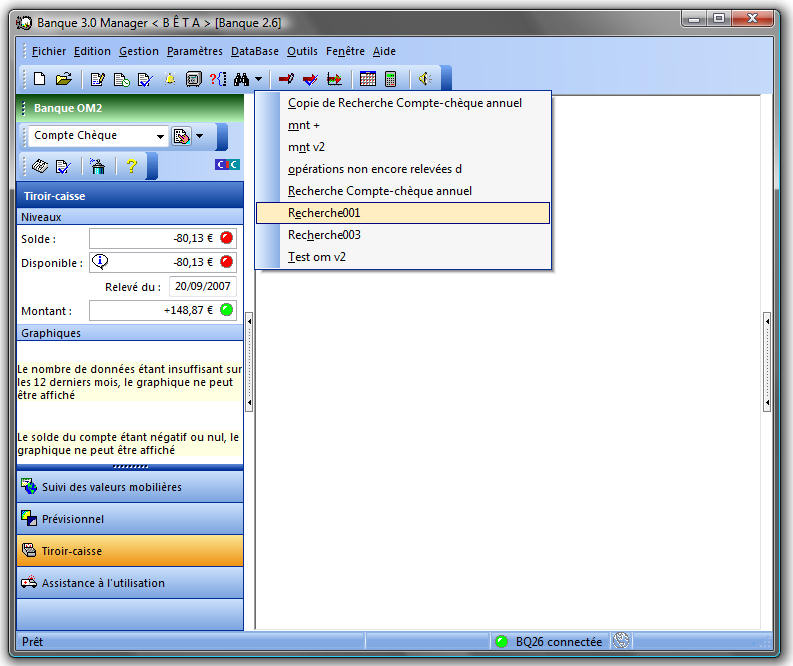Expand the arrow beside the account edit icon
The height and width of the screenshot is (666, 793).
199,136
